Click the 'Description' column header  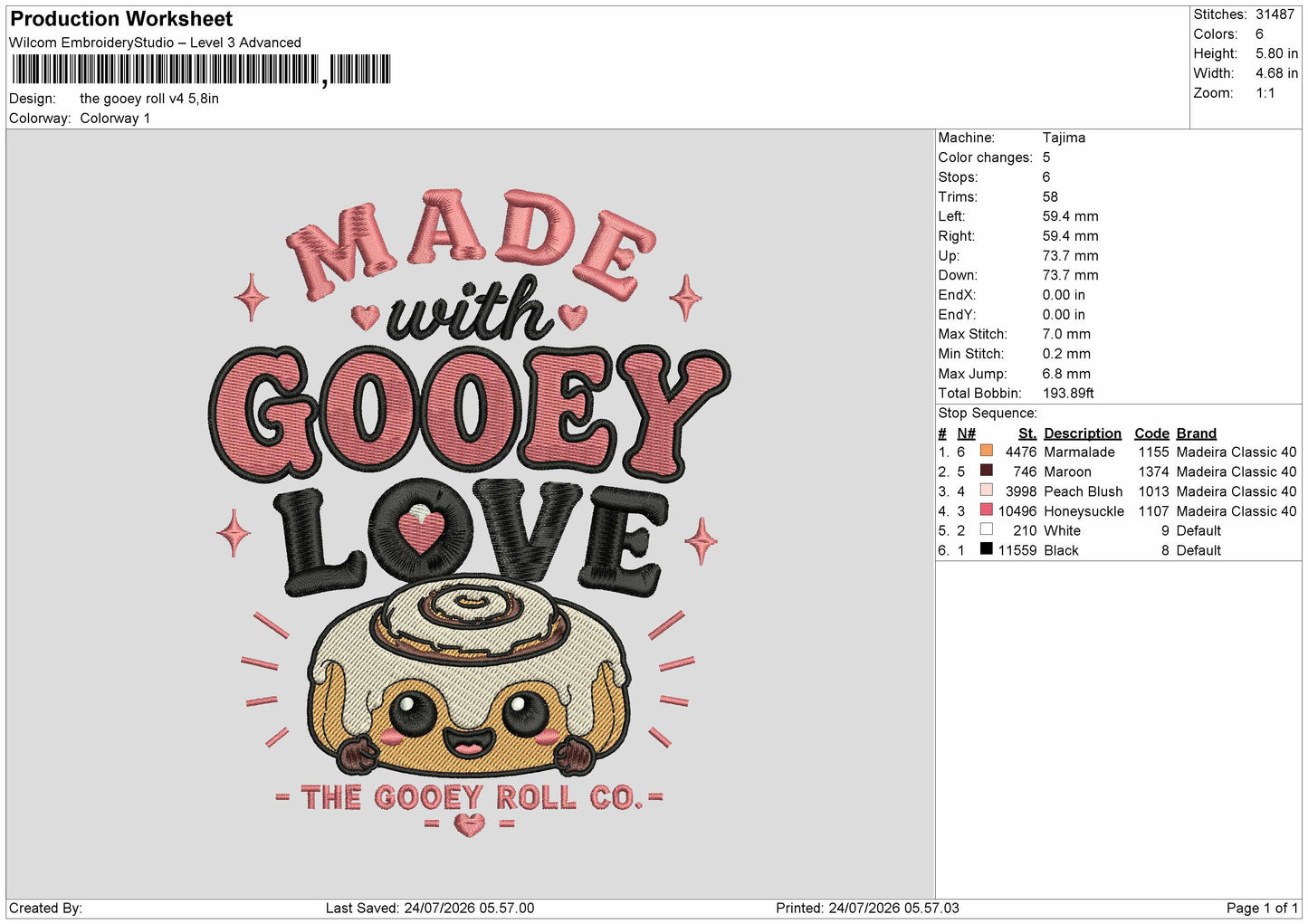[x=1083, y=433]
